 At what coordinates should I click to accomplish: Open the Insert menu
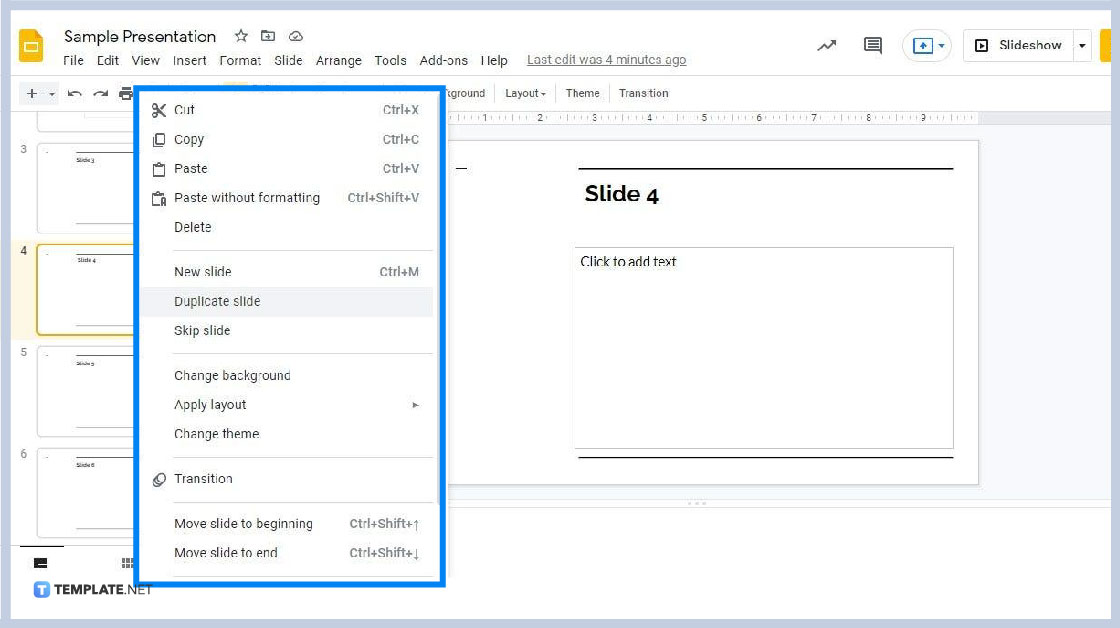point(189,60)
